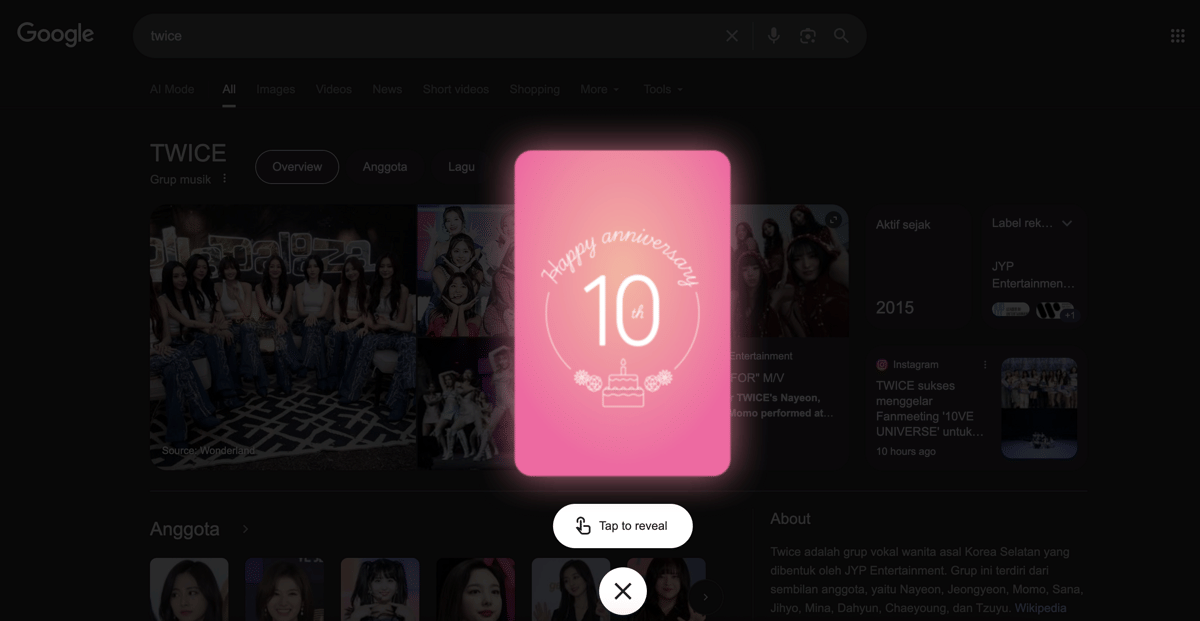This screenshot has width=1200, height=621.
Task: Expand the More search filters dropdown
Action: point(599,89)
